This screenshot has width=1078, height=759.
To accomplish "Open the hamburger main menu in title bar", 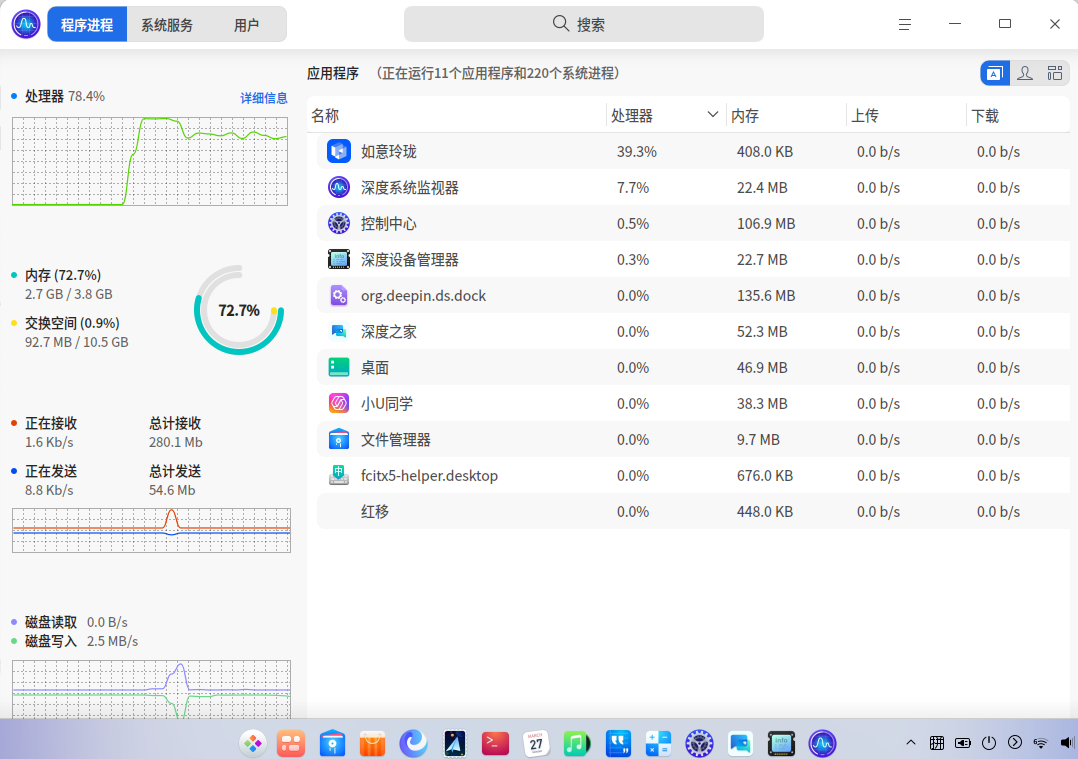I will tap(905, 24).
